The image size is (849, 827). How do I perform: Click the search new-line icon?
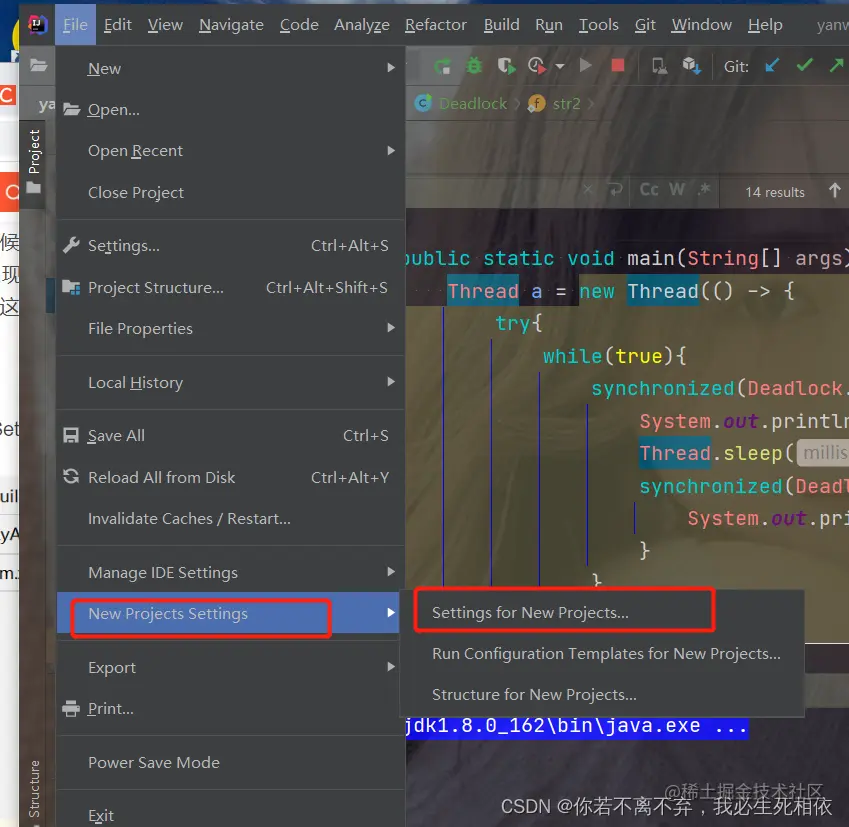tap(615, 190)
